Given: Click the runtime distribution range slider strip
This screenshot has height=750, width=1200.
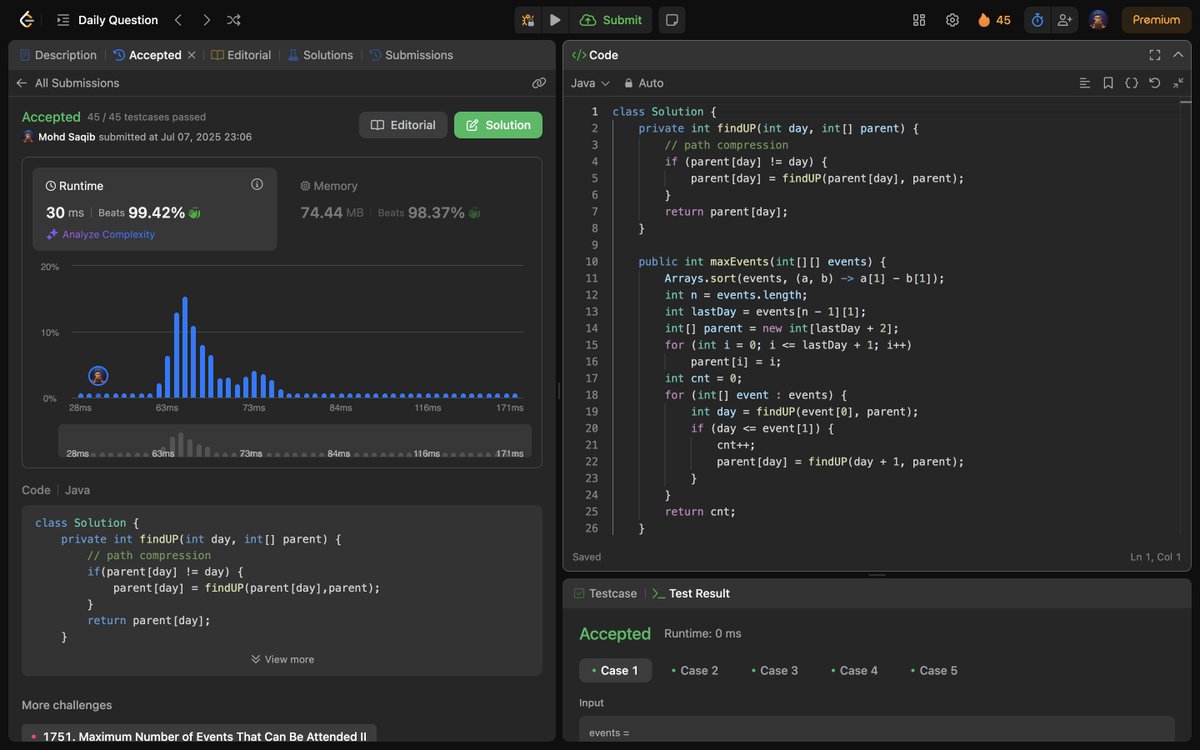Looking at the screenshot, I should click(x=295, y=442).
